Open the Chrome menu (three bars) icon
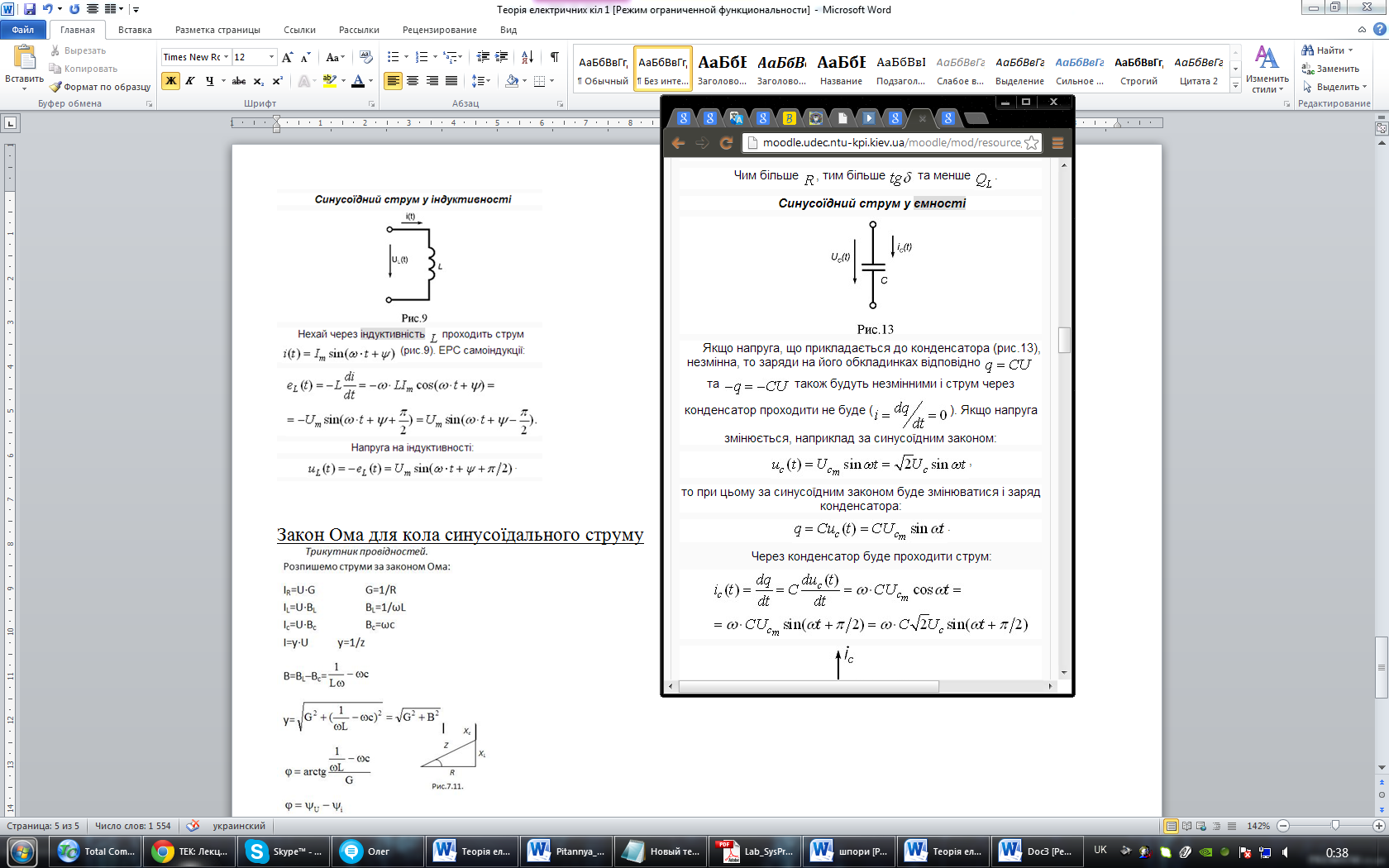Image resolution: width=1389 pixels, height=868 pixels. (1057, 143)
